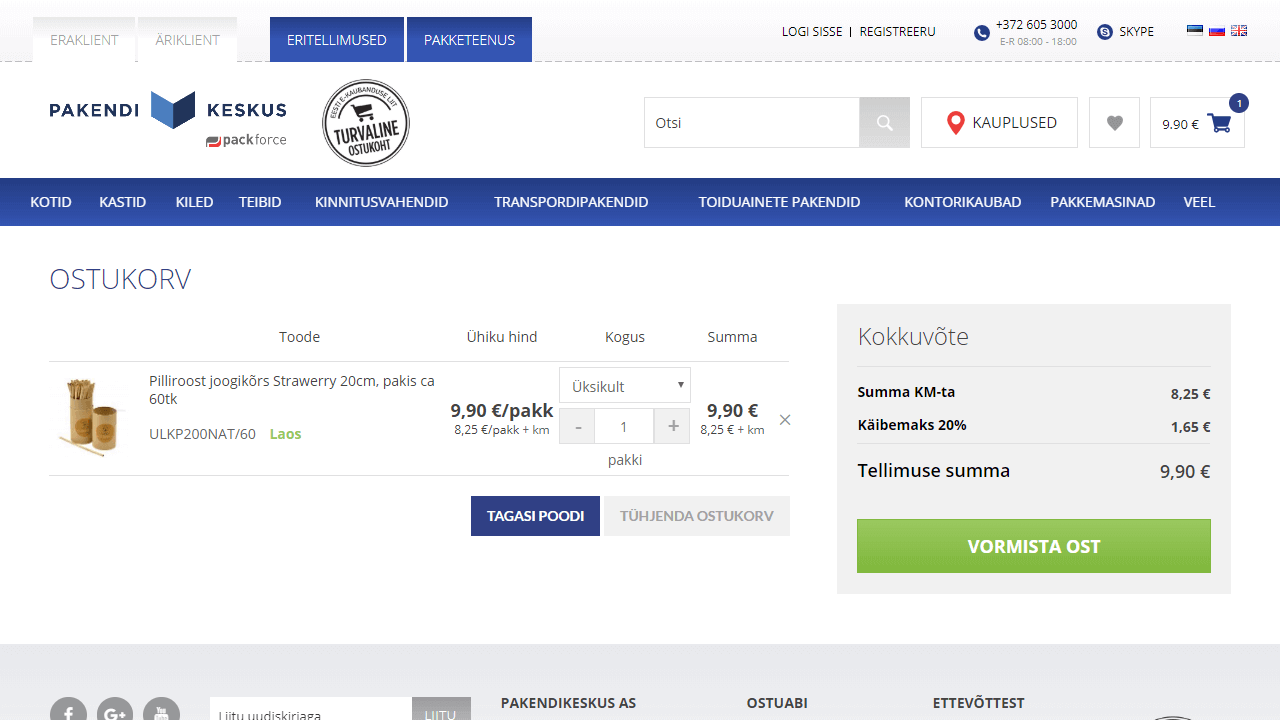Click the Tellimuse summa label

(x=934, y=470)
